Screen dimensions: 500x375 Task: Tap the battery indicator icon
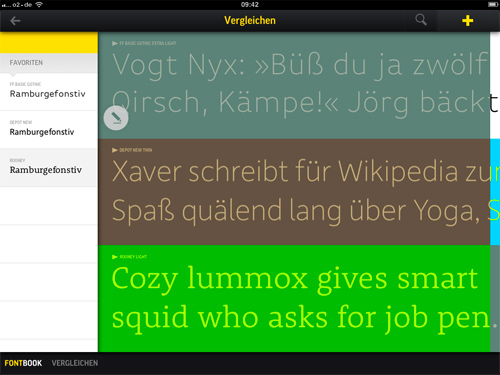[x=493, y=5]
